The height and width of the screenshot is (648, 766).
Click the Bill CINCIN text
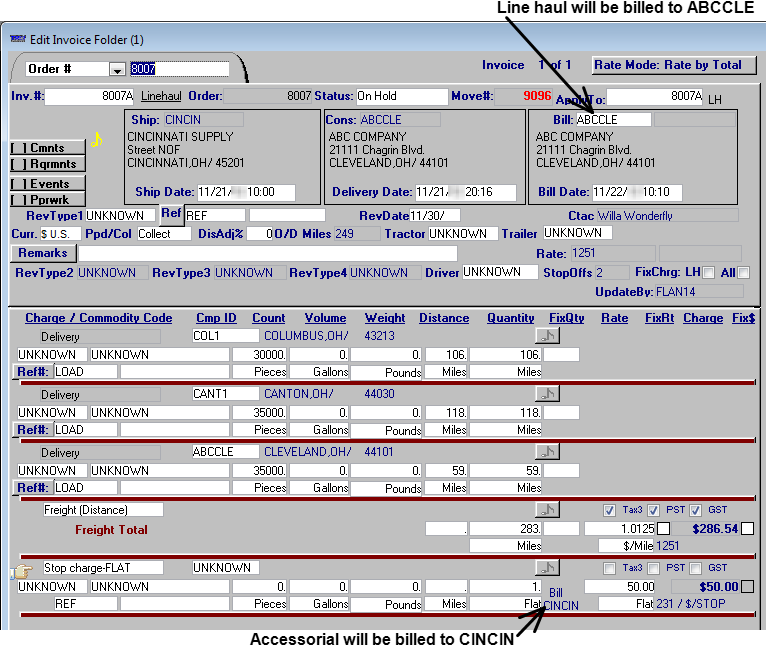[561, 600]
